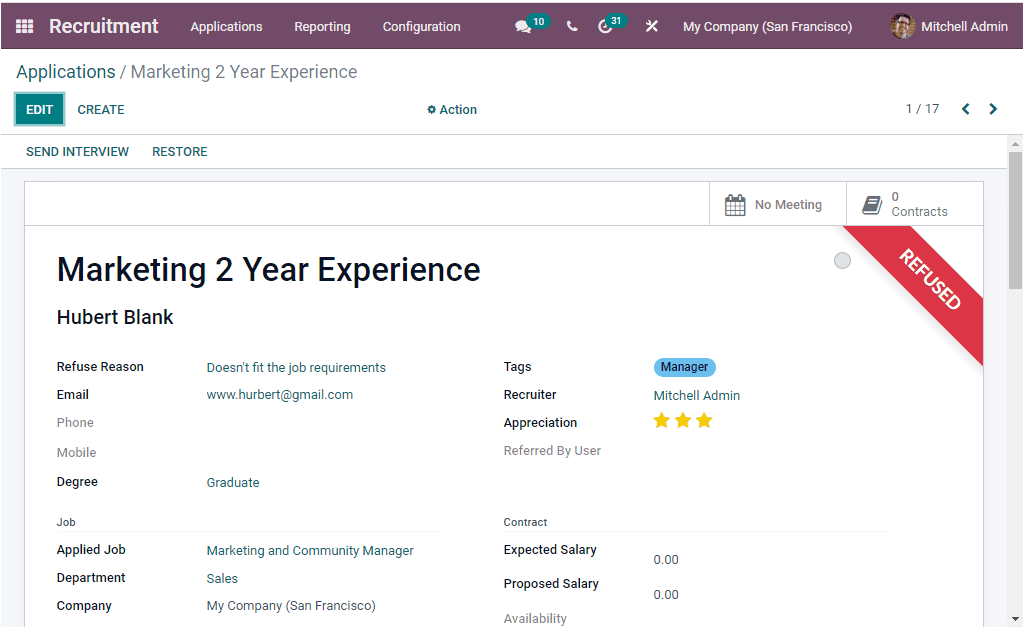Open the developer tools wrench icon
The width and height of the screenshot is (1024, 628).
(651, 26)
